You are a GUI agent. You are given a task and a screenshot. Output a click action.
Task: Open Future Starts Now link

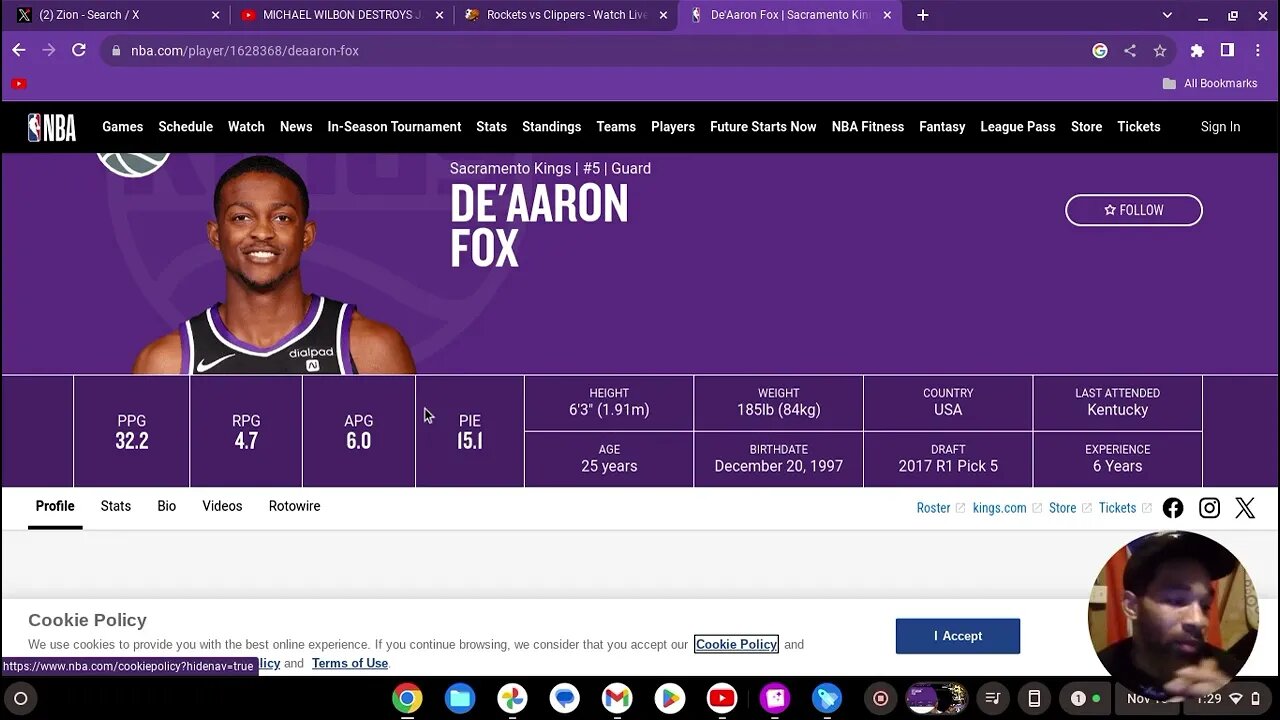763,127
